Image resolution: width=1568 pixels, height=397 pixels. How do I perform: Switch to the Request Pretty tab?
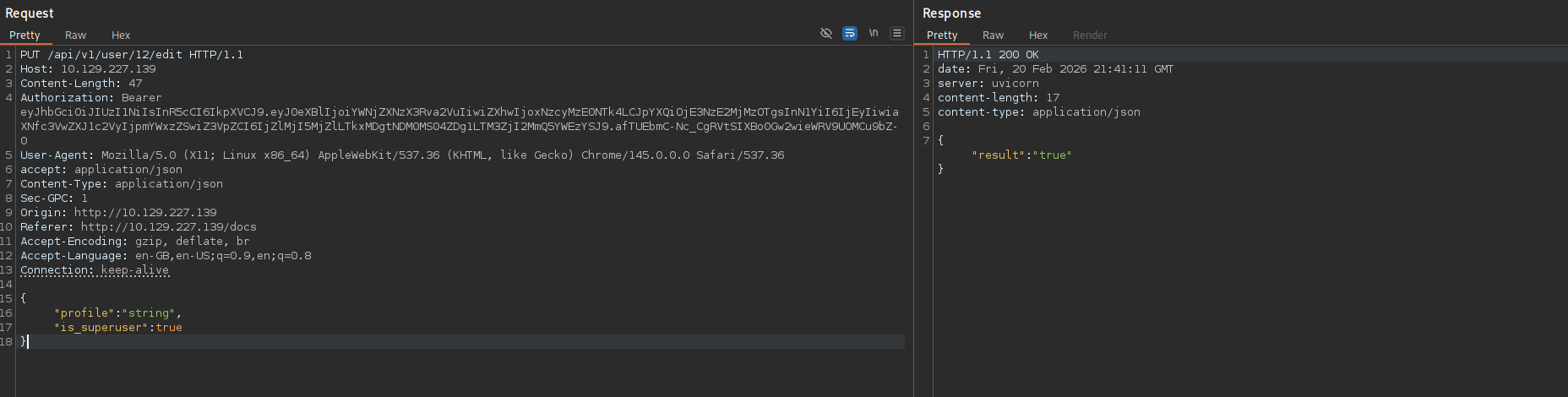[24, 35]
